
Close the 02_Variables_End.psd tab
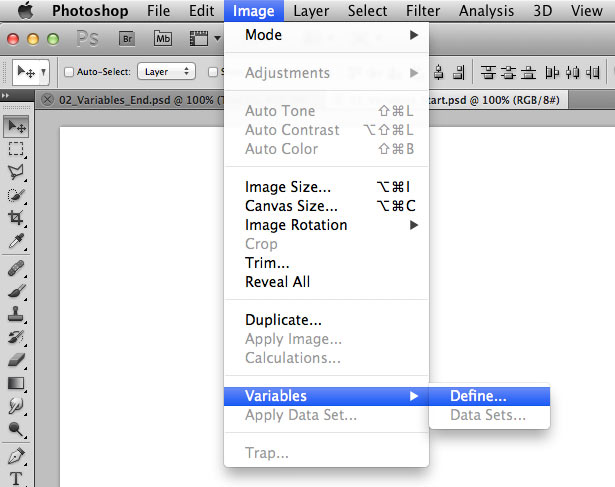(x=47, y=100)
